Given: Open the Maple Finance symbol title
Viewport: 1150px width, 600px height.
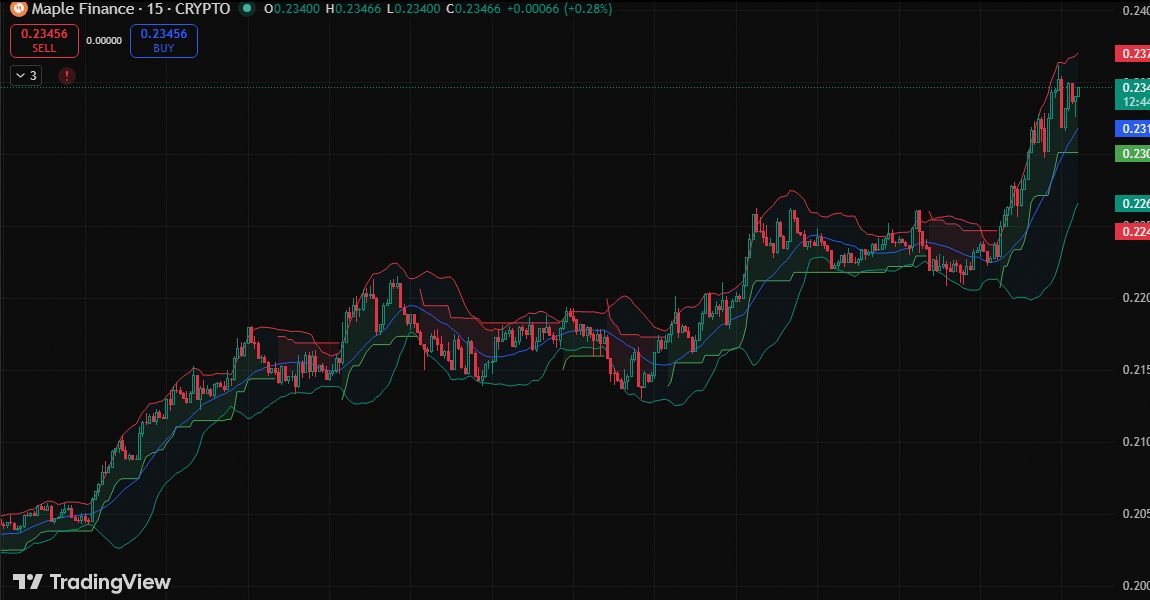Looking at the screenshot, I should [x=131, y=9].
